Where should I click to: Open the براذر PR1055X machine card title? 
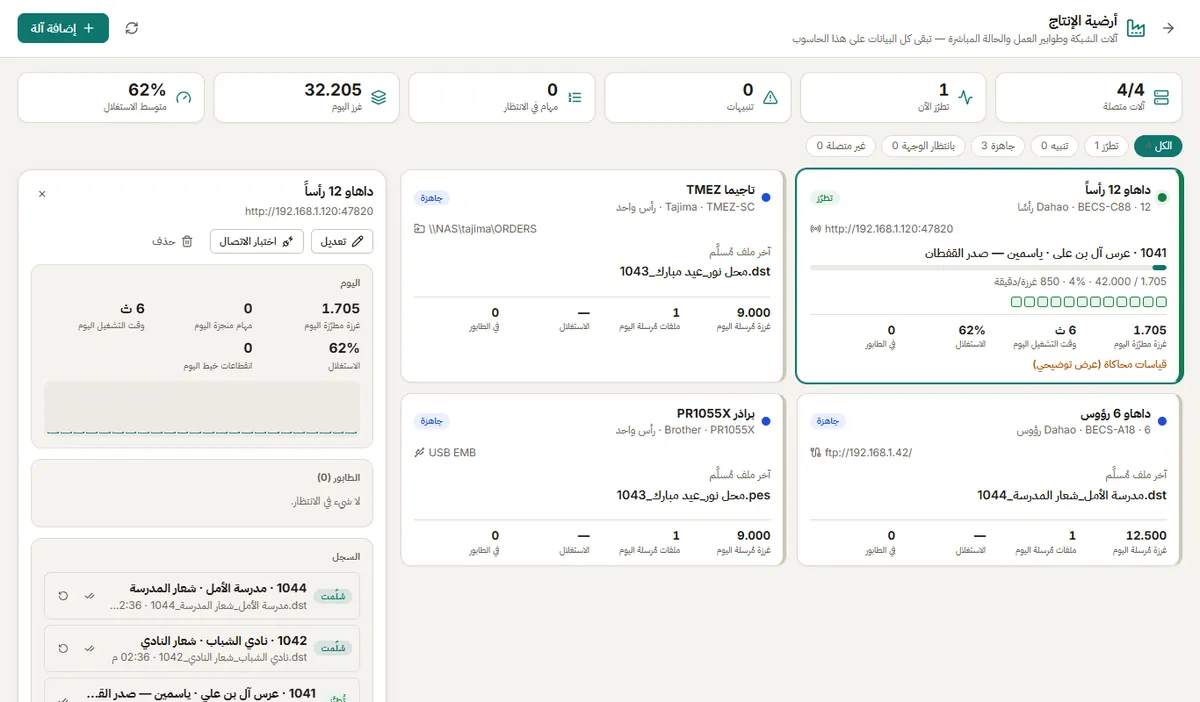716,413
